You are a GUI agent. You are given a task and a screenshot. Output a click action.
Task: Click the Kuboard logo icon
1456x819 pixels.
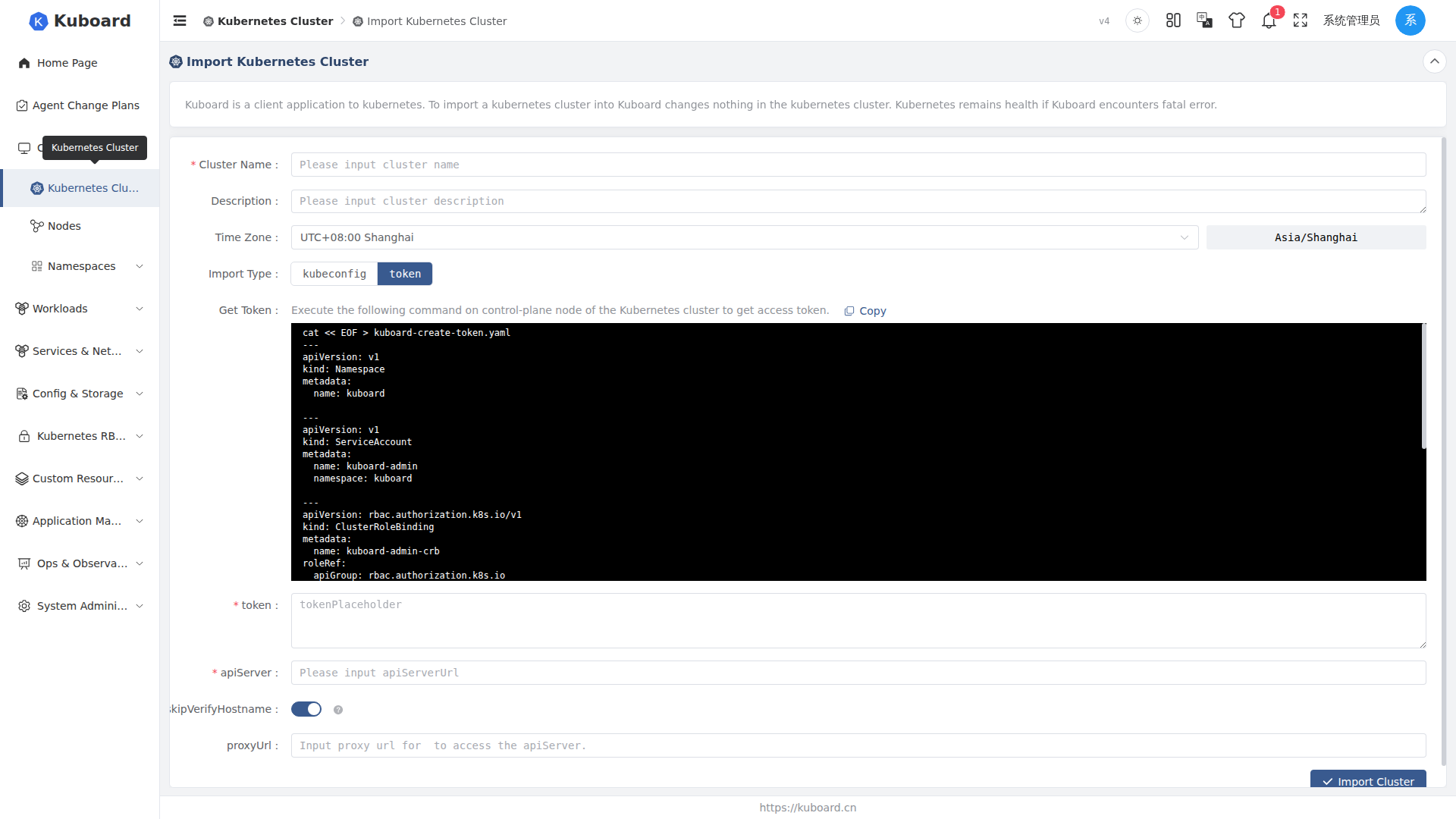pos(38,21)
